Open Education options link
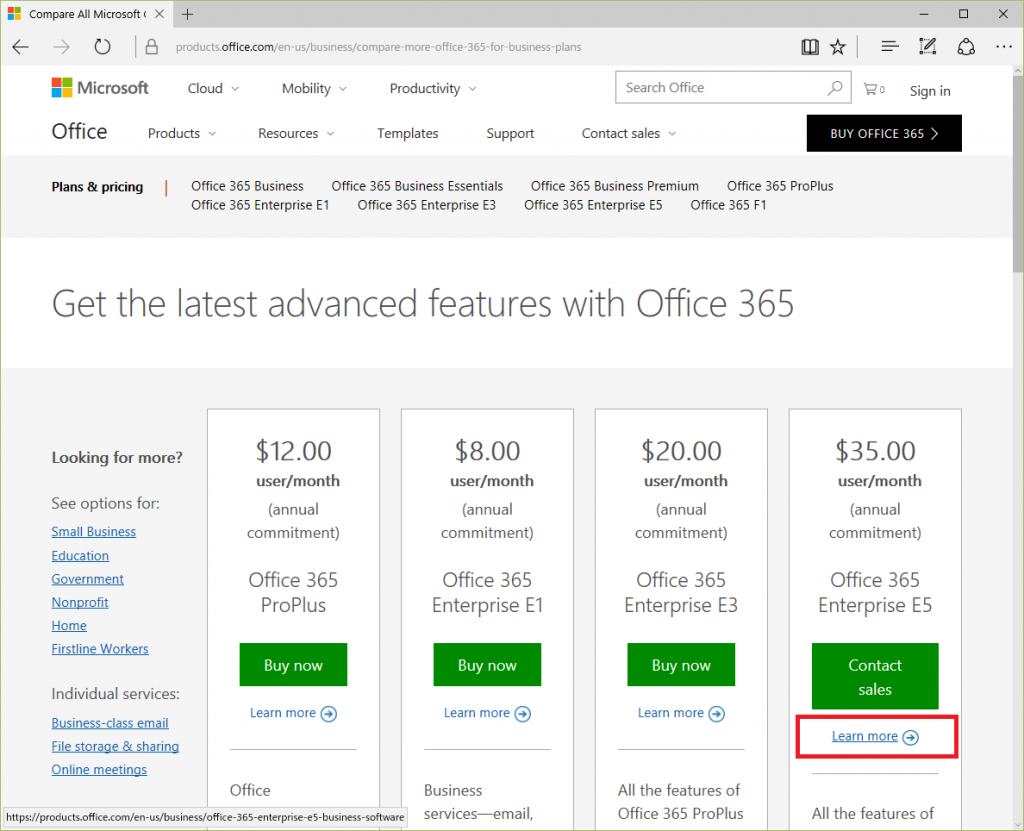Screen dimensions: 1024x831 [80, 556]
